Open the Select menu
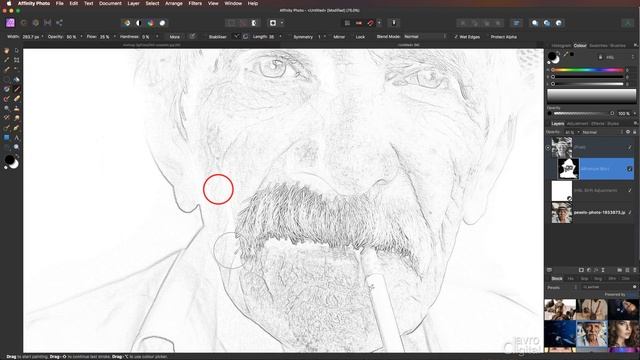 [x=152, y=3]
